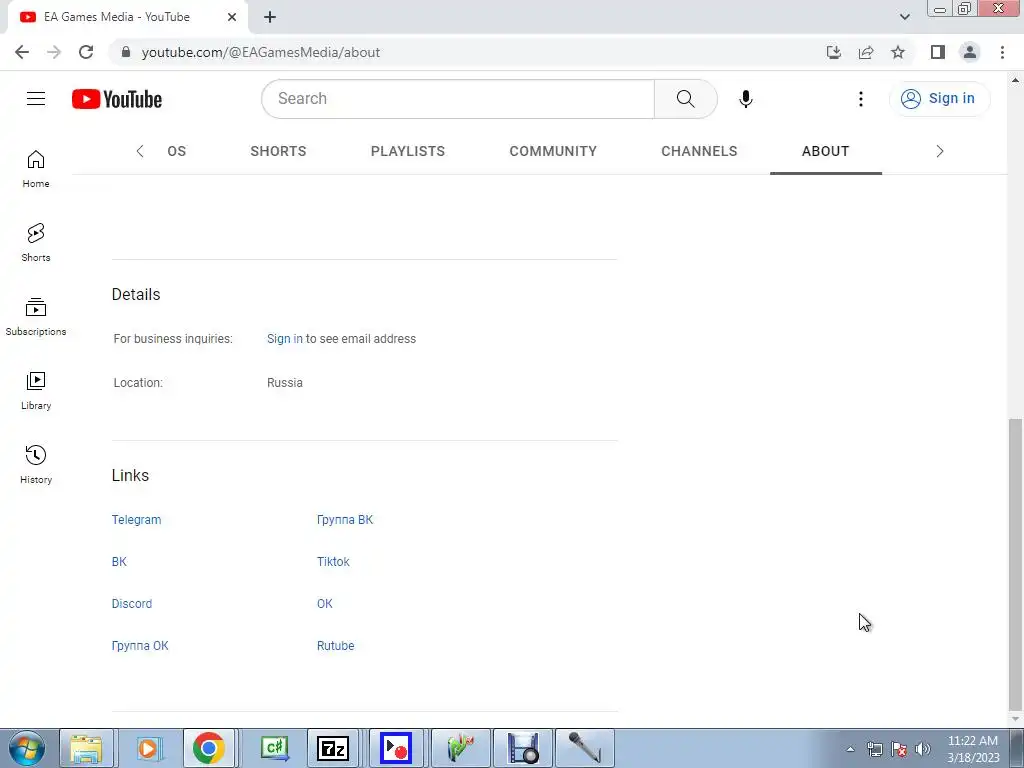Screen dimensions: 1024x768
Task: Open the Discord link
Action: pos(131,603)
